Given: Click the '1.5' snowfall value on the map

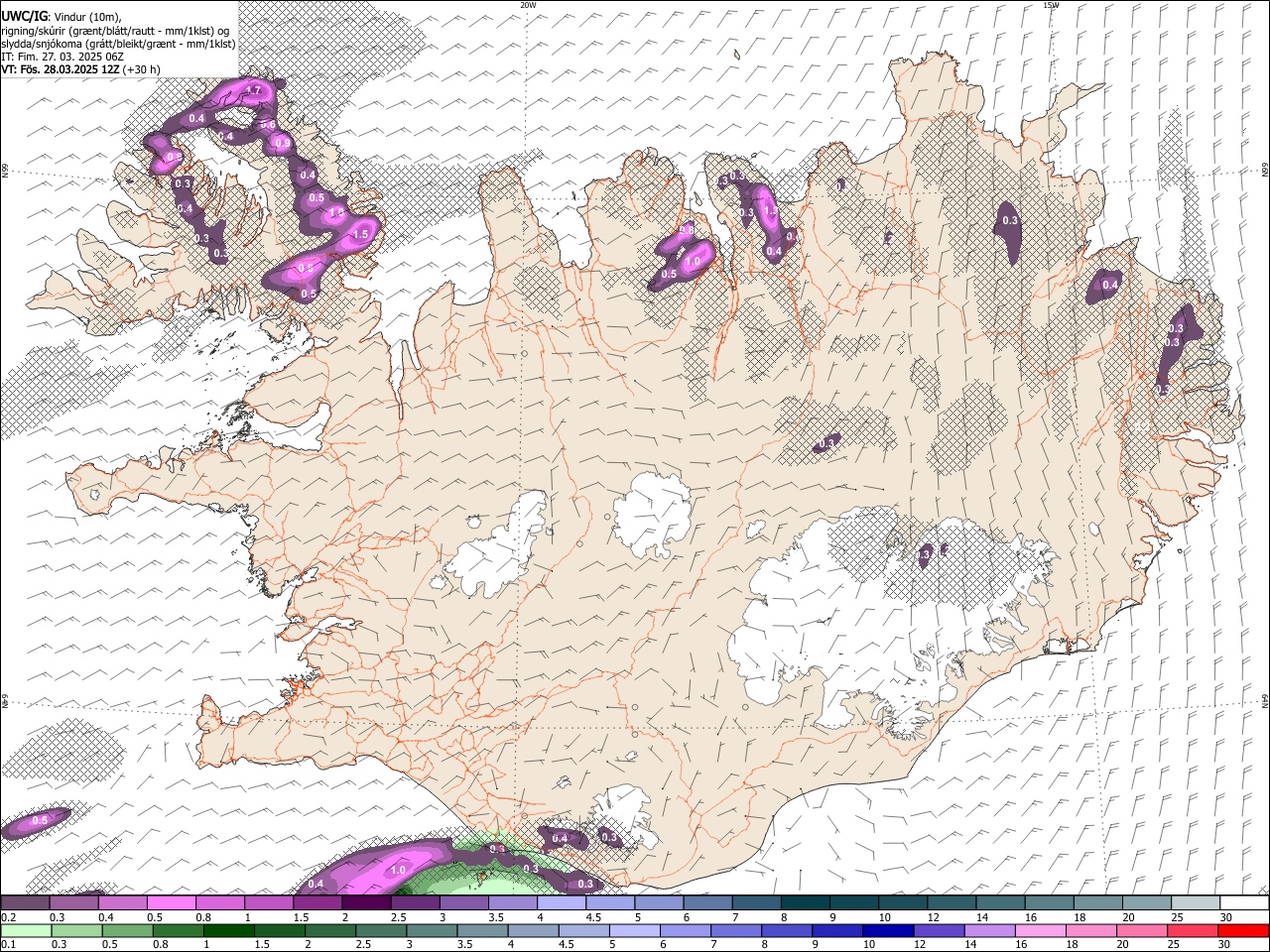Looking at the screenshot, I should (x=360, y=235).
